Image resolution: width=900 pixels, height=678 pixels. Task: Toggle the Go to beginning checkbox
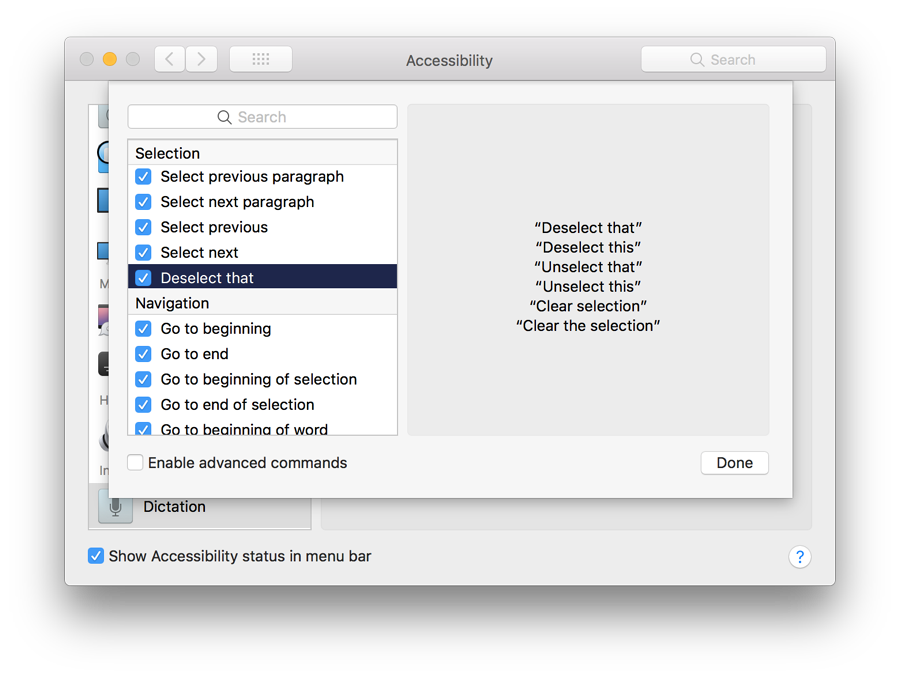pos(143,329)
